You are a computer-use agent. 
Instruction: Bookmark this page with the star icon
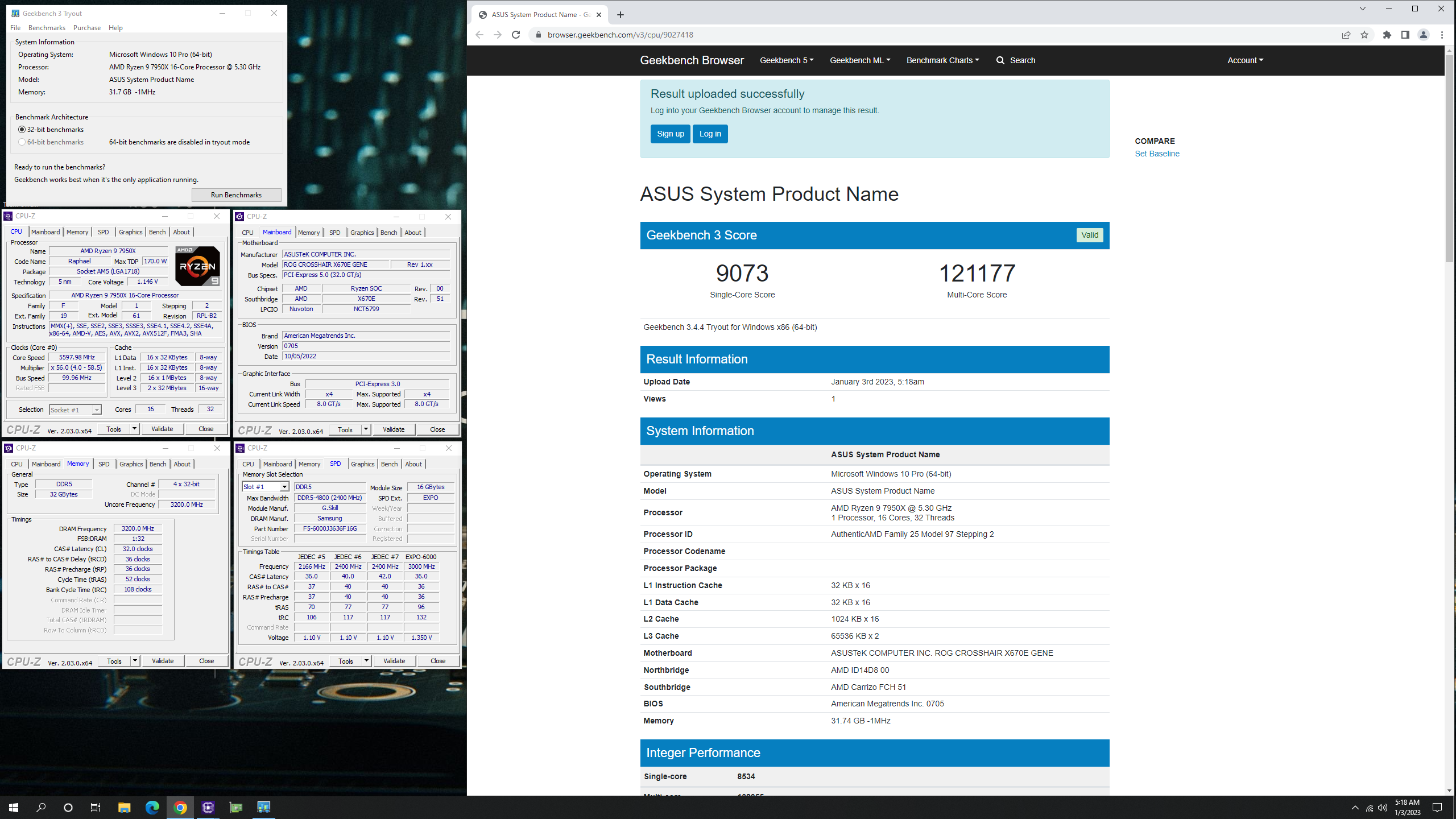click(x=1364, y=35)
